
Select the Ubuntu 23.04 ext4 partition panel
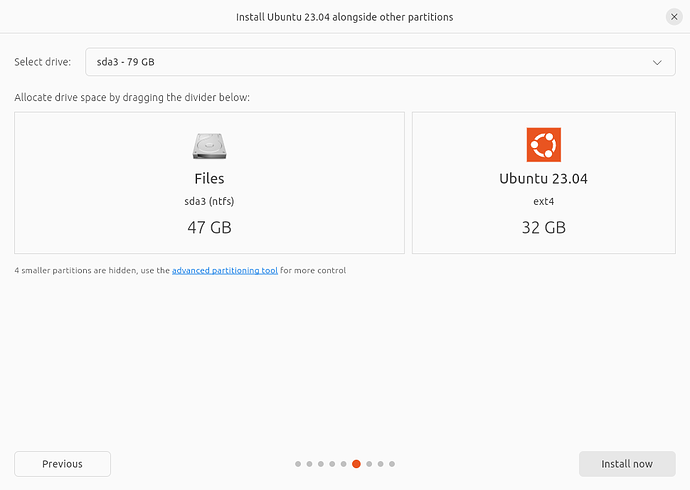pos(543,183)
